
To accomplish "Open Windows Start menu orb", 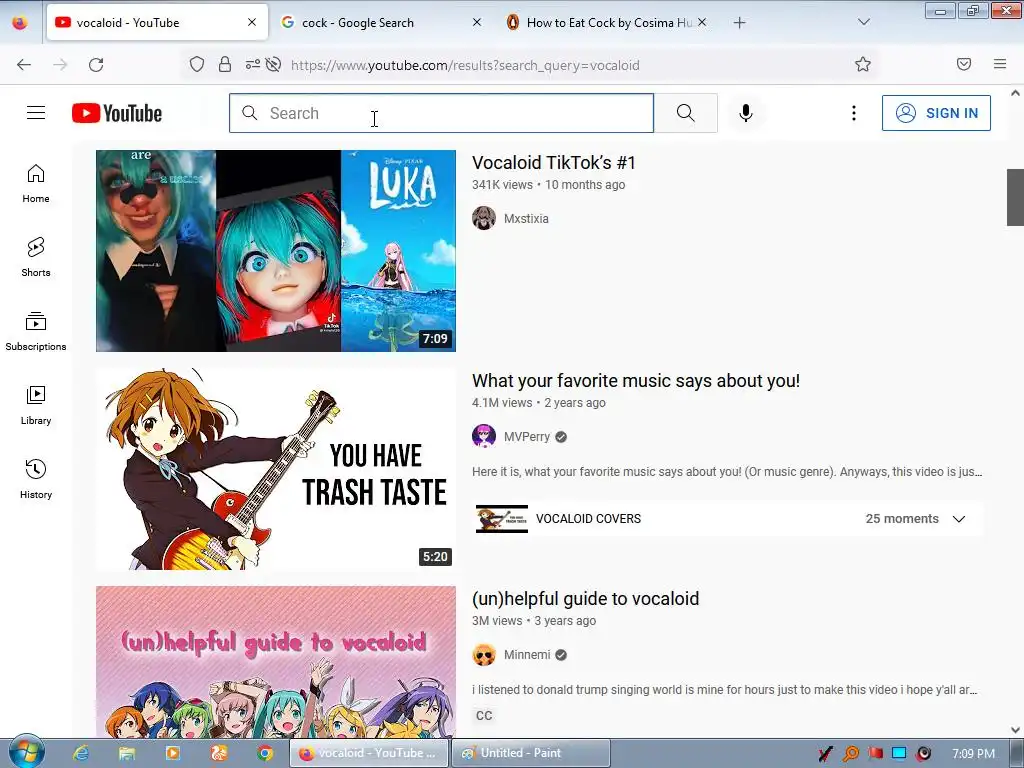I will (27, 752).
